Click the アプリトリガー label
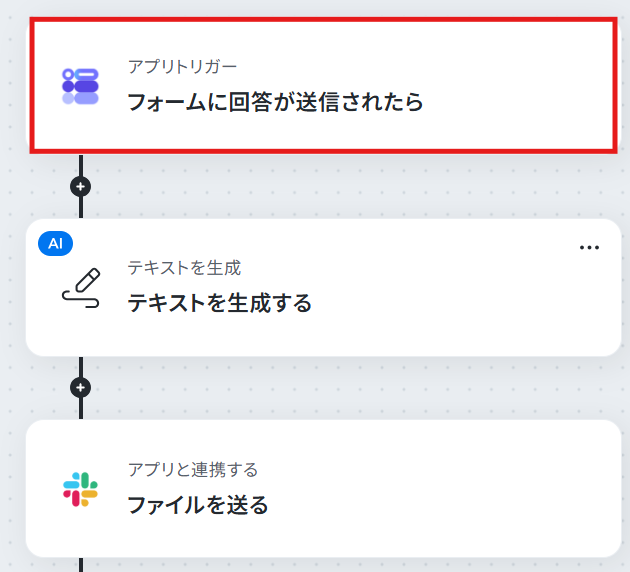630x572 pixels. (x=182, y=67)
